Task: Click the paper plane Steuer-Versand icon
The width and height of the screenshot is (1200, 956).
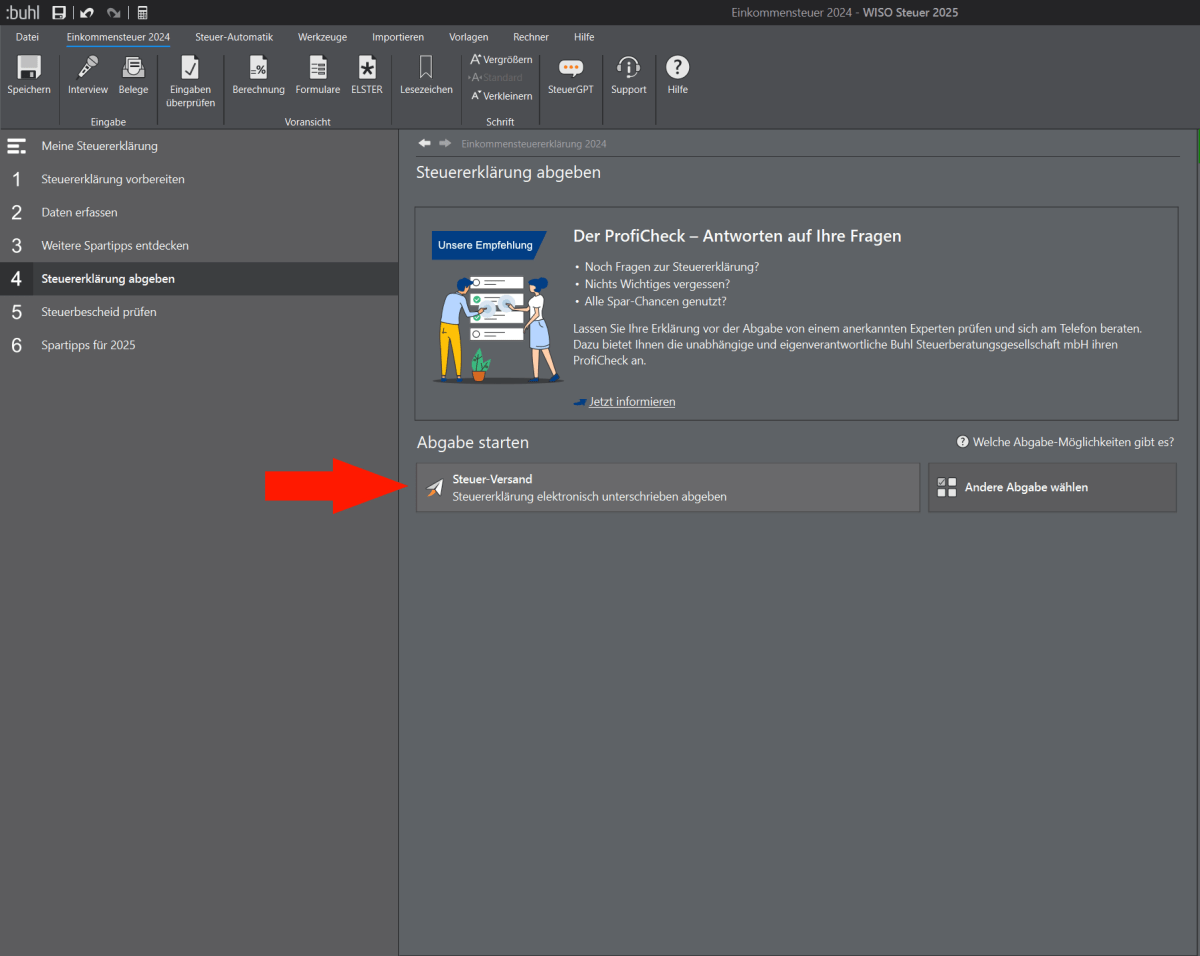Action: coord(434,487)
